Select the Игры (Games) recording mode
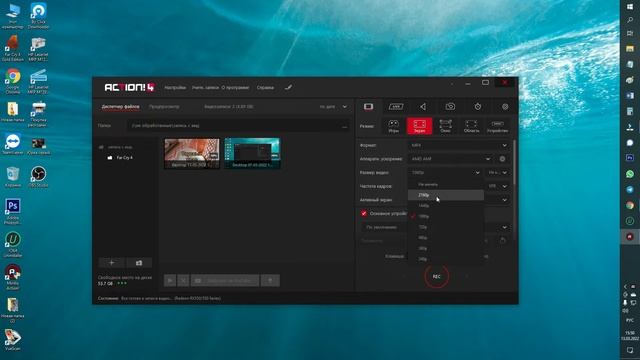 [x=393, y=126]
